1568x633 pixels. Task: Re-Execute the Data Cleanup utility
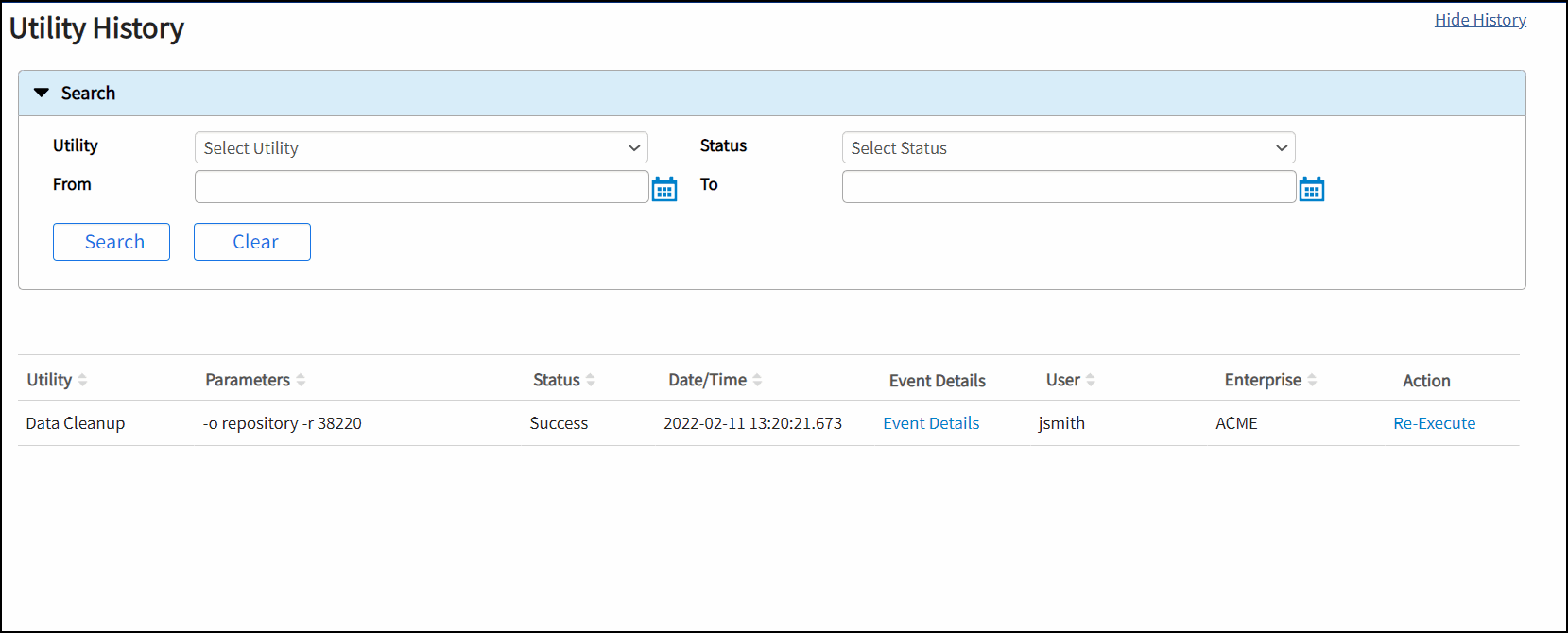click(x=1434, y=423)
